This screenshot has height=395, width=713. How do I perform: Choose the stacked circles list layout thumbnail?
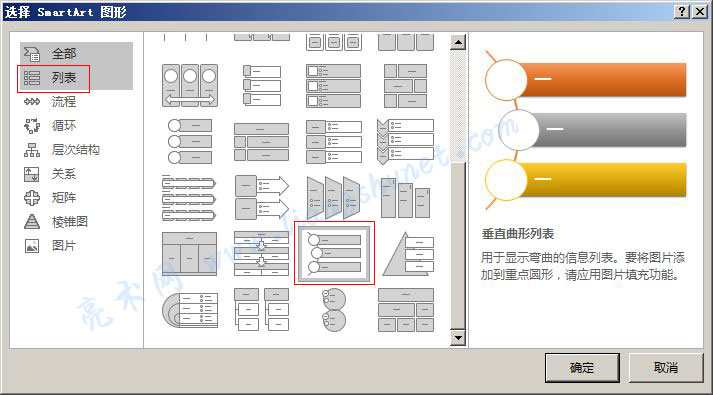point(334,310)
